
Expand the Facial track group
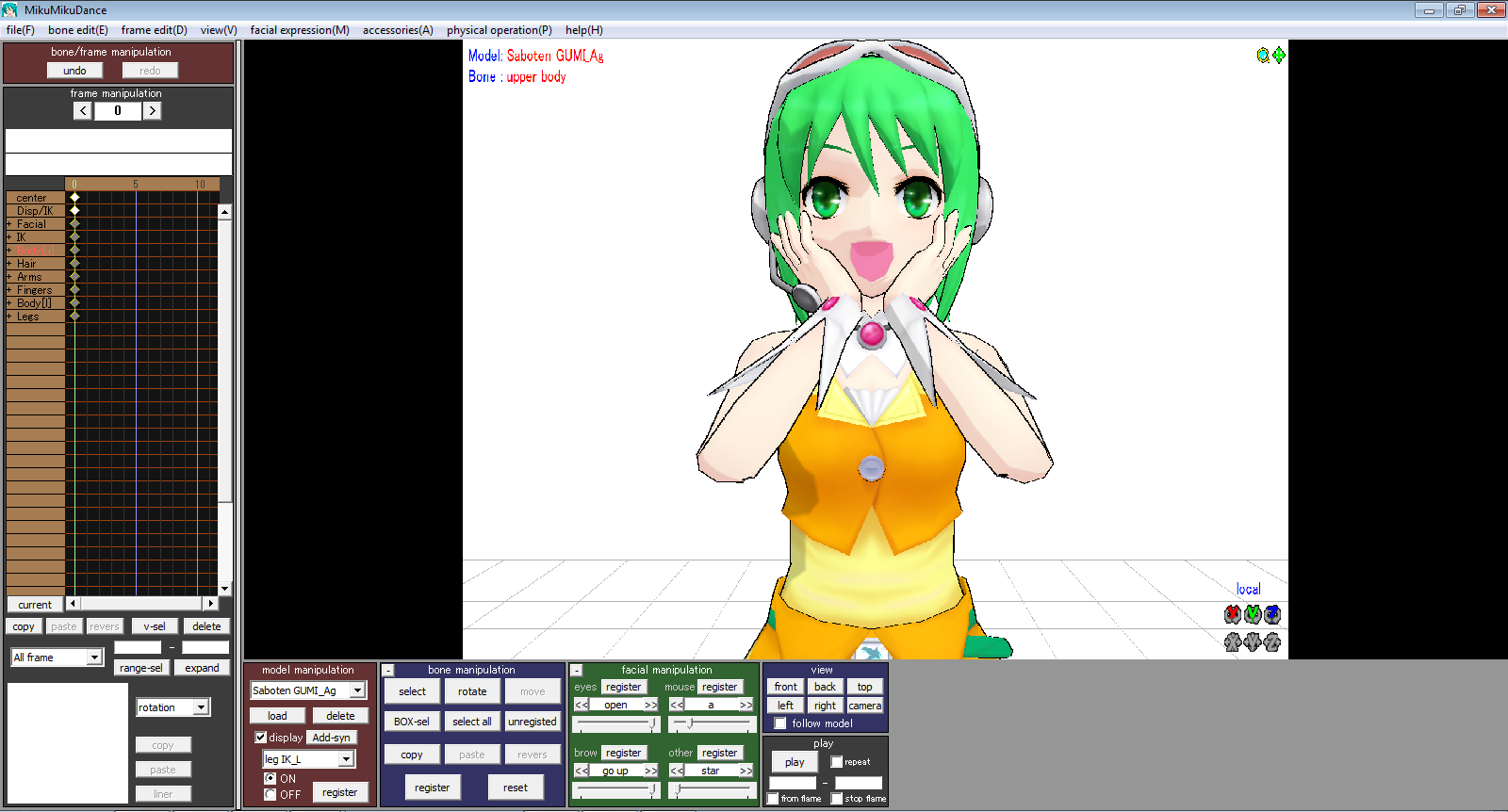9,224
